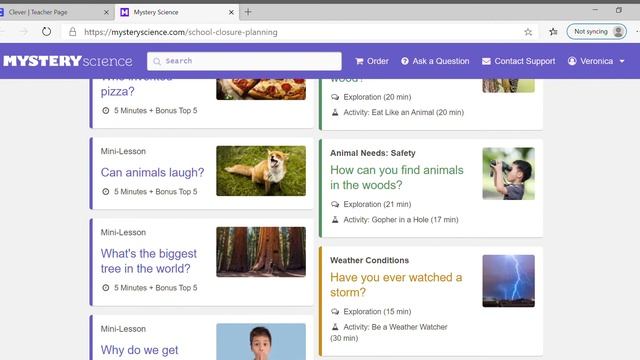The image size is (640, 360).
Task: Click the fox thumbnail image
Action: [261, 171]
